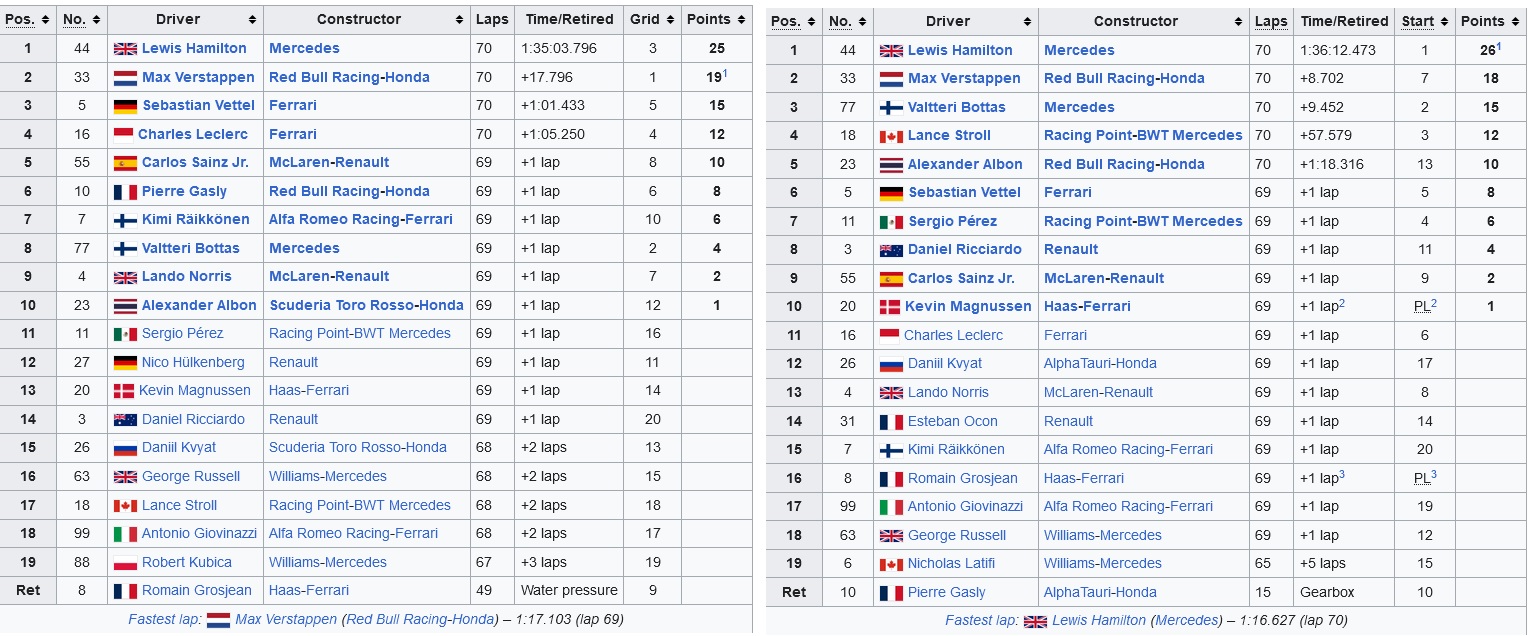Open Haas-Ferrari link in Kevin Magnussen row, right table
The image size is (1528, 636).
tap(1087, 306)
